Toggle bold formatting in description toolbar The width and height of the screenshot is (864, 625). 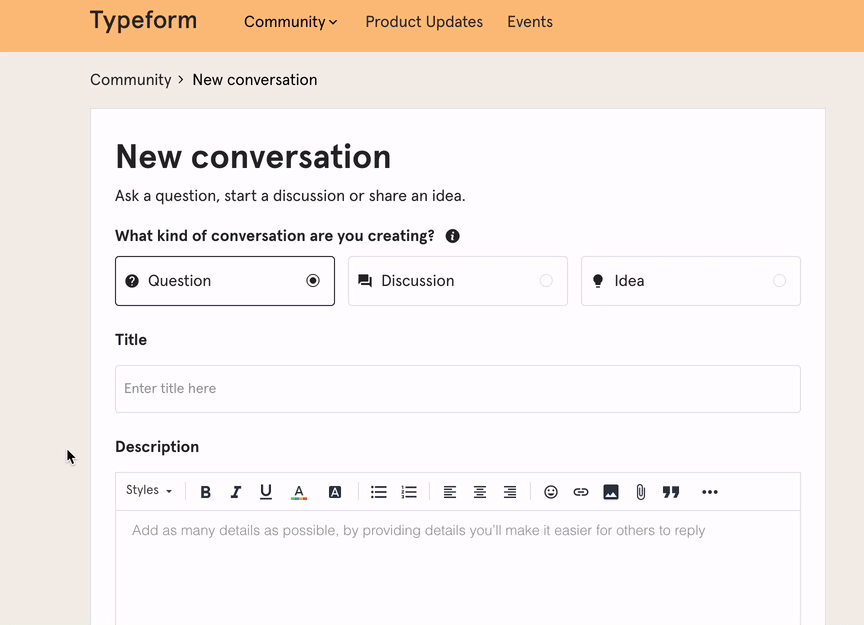click(206, 492)
